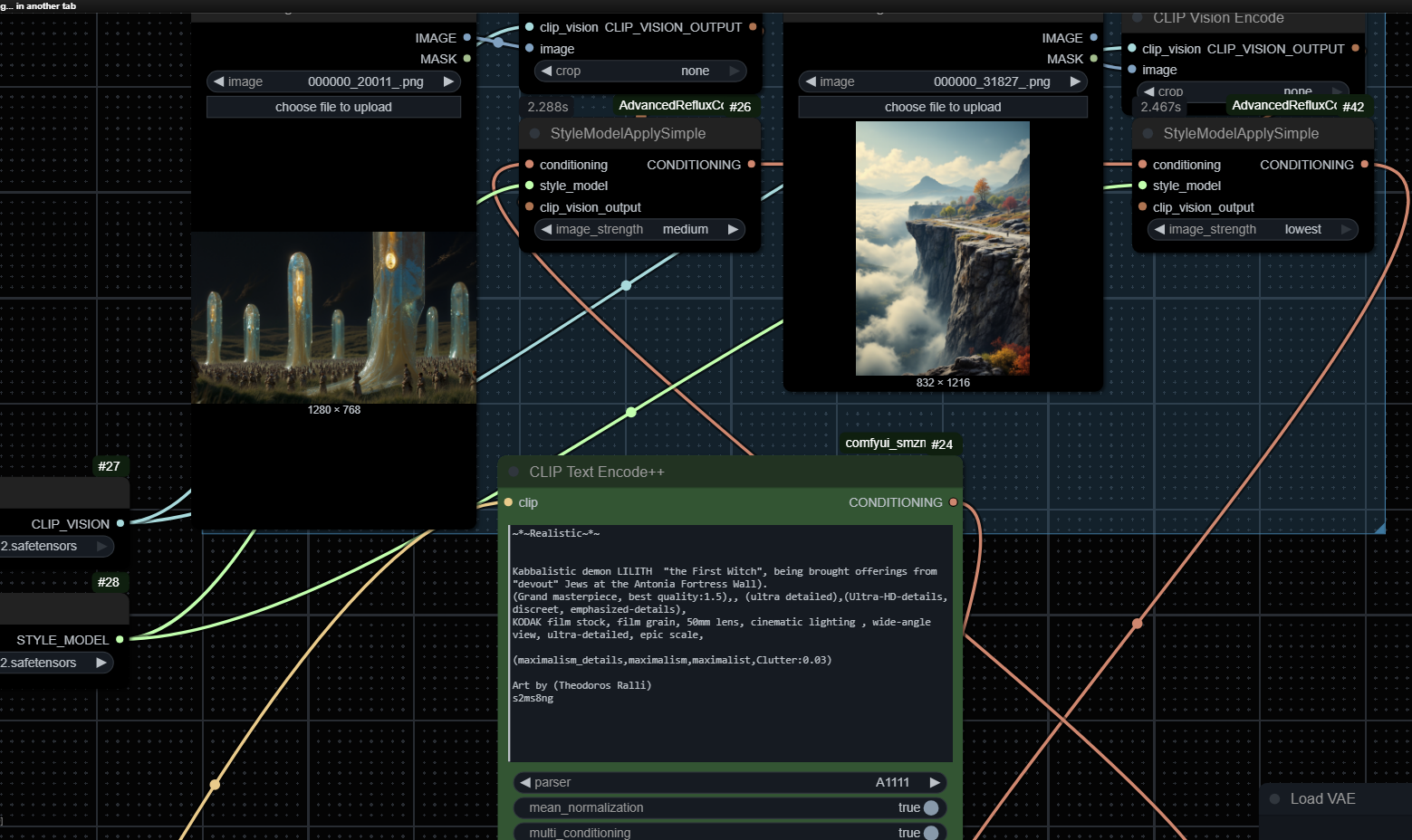
Task: Open the image_strength dropdown set to lowest
Action: point(1253,229)
